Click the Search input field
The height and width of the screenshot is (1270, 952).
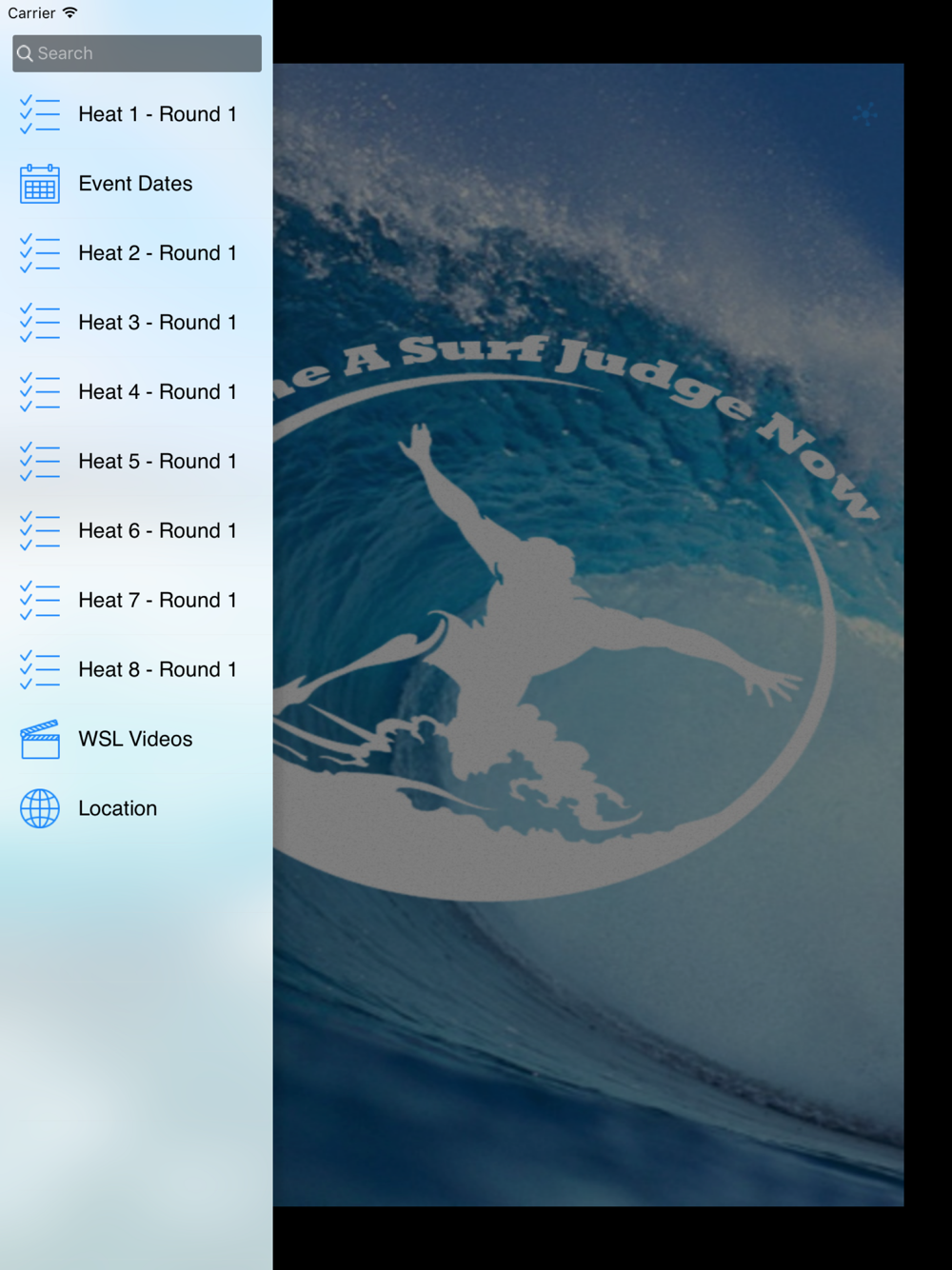click(137, 53)
